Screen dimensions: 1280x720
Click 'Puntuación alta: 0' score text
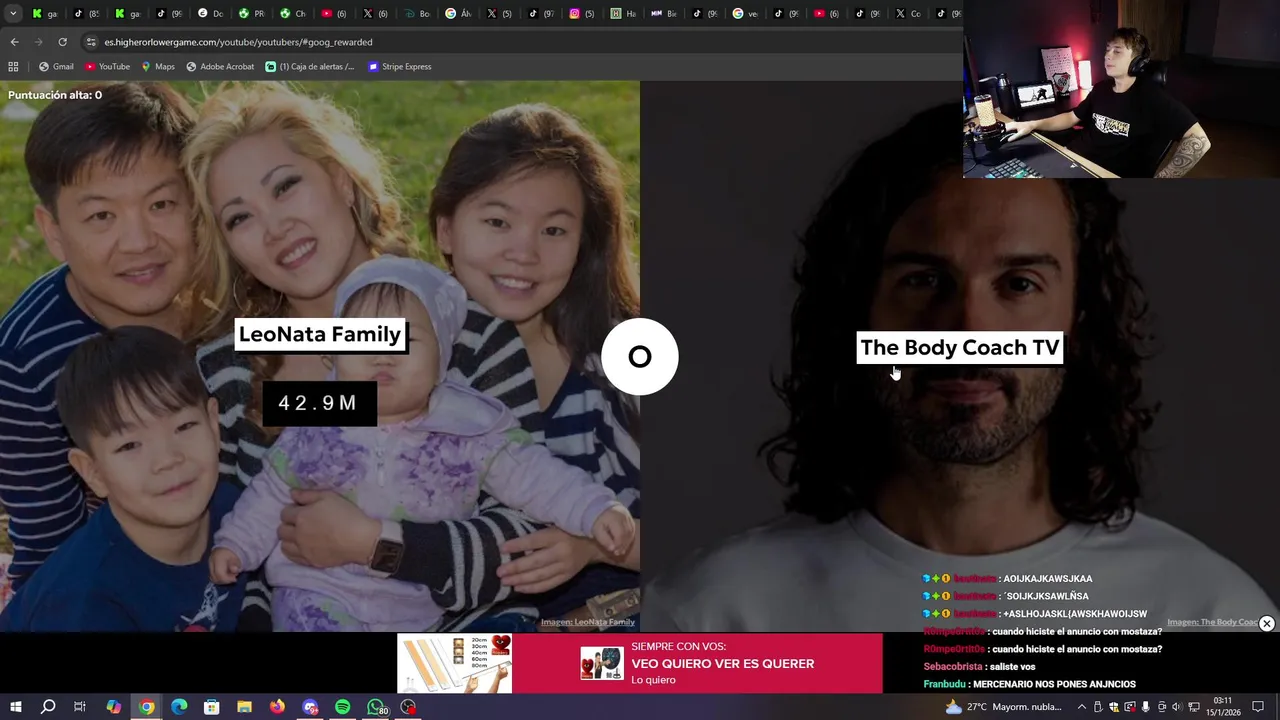point(55,95)
